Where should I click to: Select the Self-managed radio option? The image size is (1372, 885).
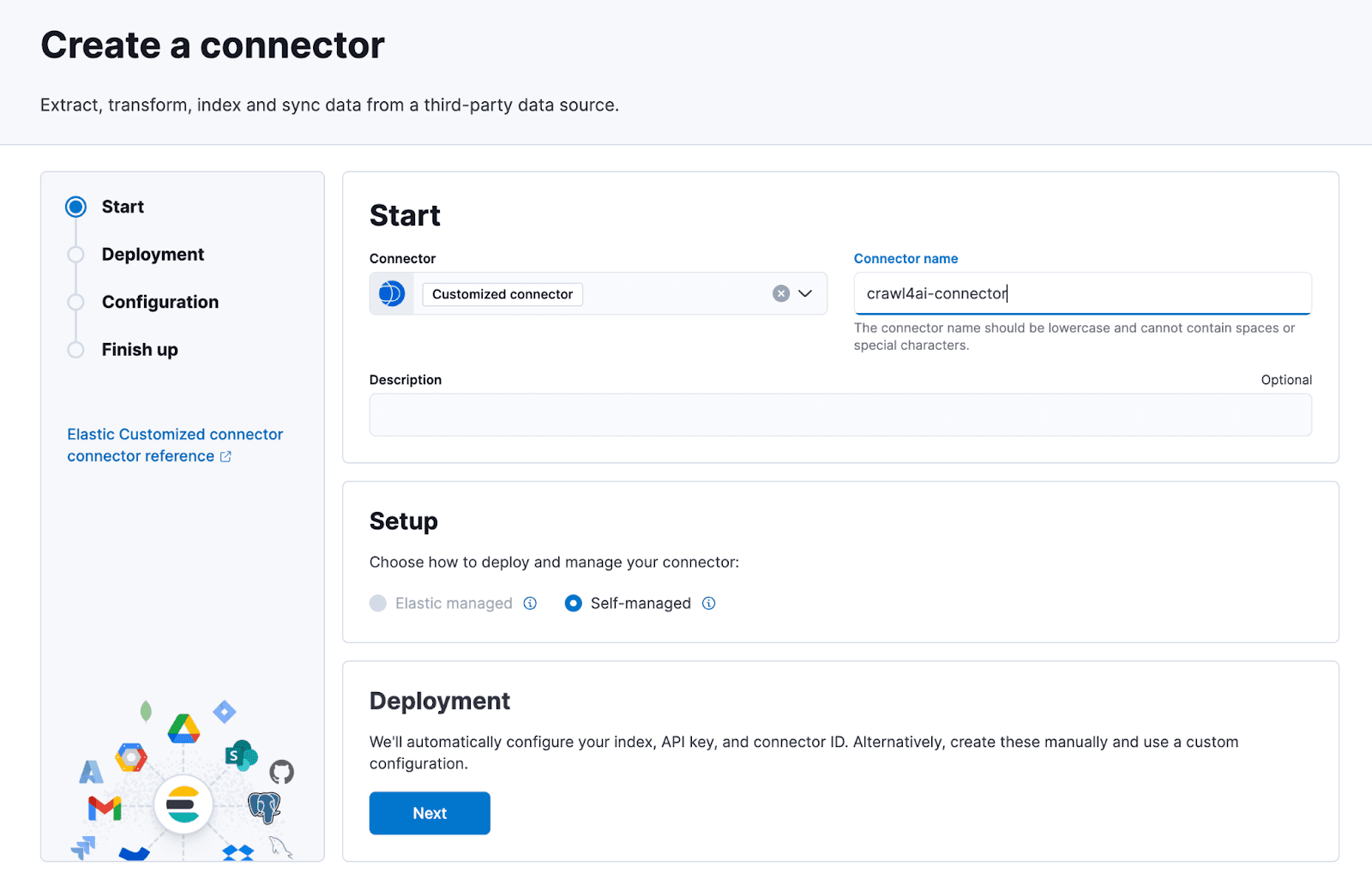tap(574, 603)
